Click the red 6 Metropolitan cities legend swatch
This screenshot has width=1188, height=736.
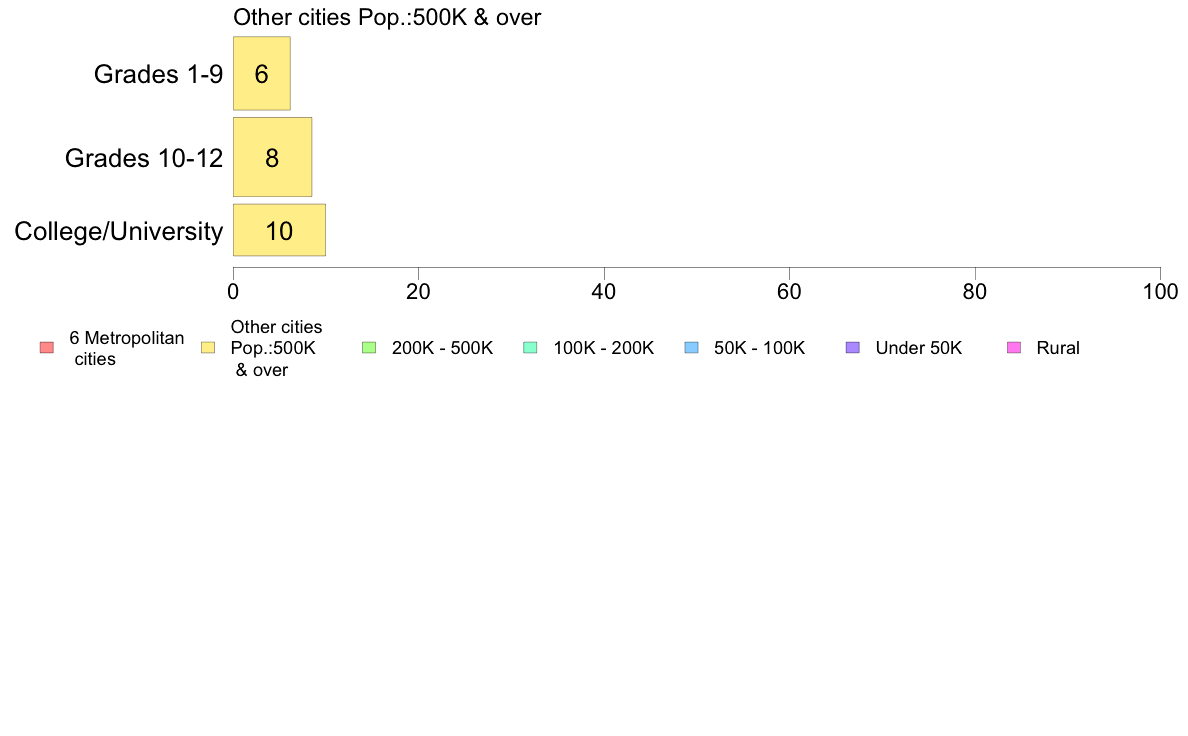[47, 348]
